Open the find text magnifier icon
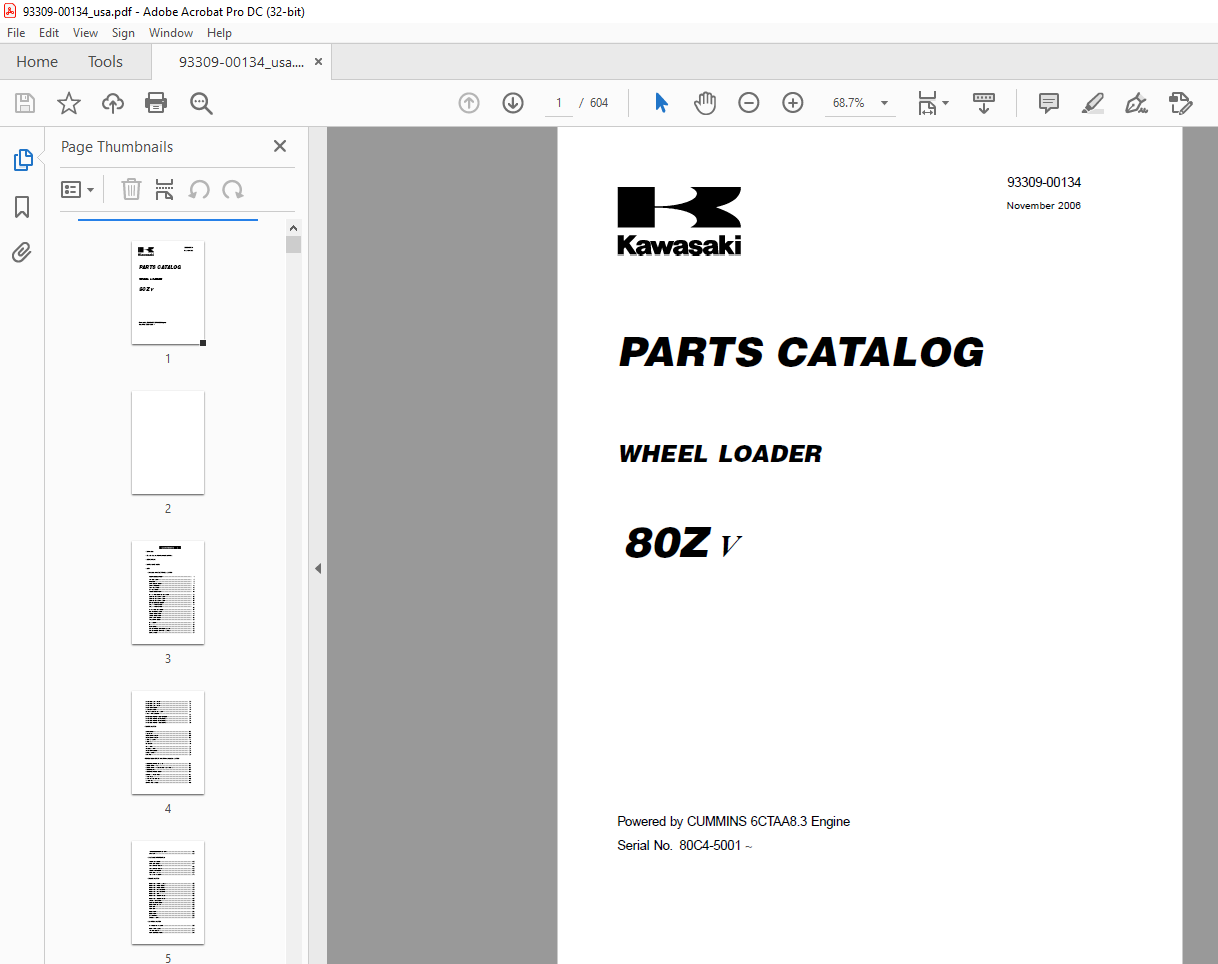Image resolution: width=1218 pixels, height=964 pixels. tap(201, 103)
